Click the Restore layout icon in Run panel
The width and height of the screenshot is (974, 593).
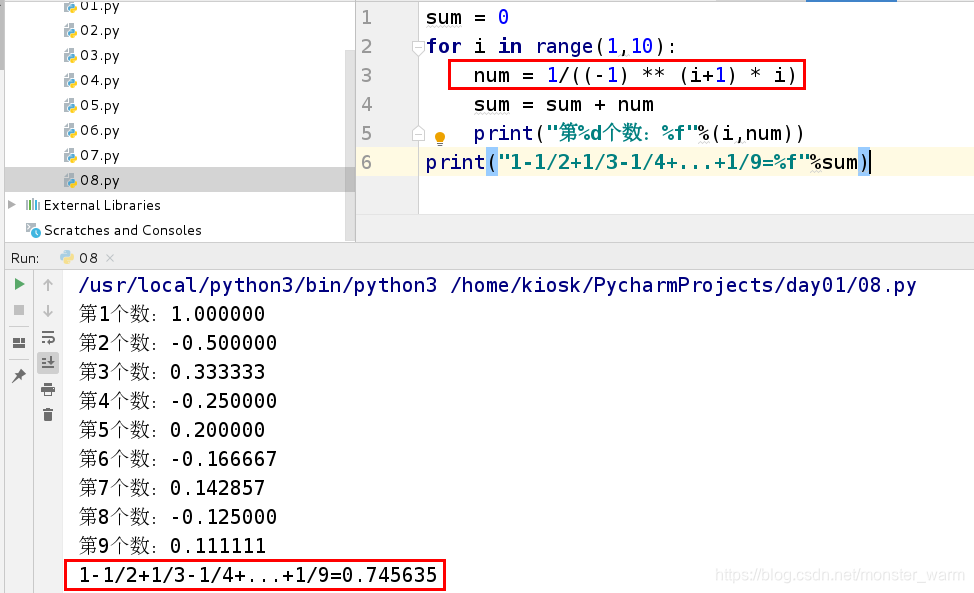click(x=19, y=343)
